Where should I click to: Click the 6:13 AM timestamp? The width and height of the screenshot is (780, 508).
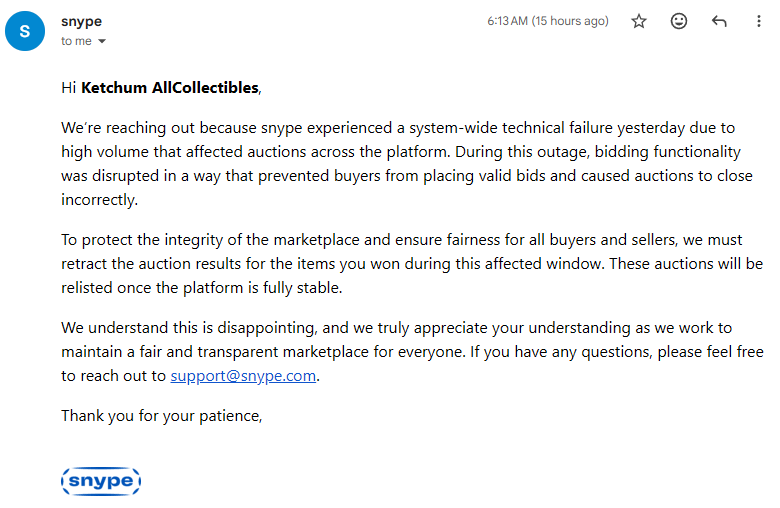pos(547,21)
